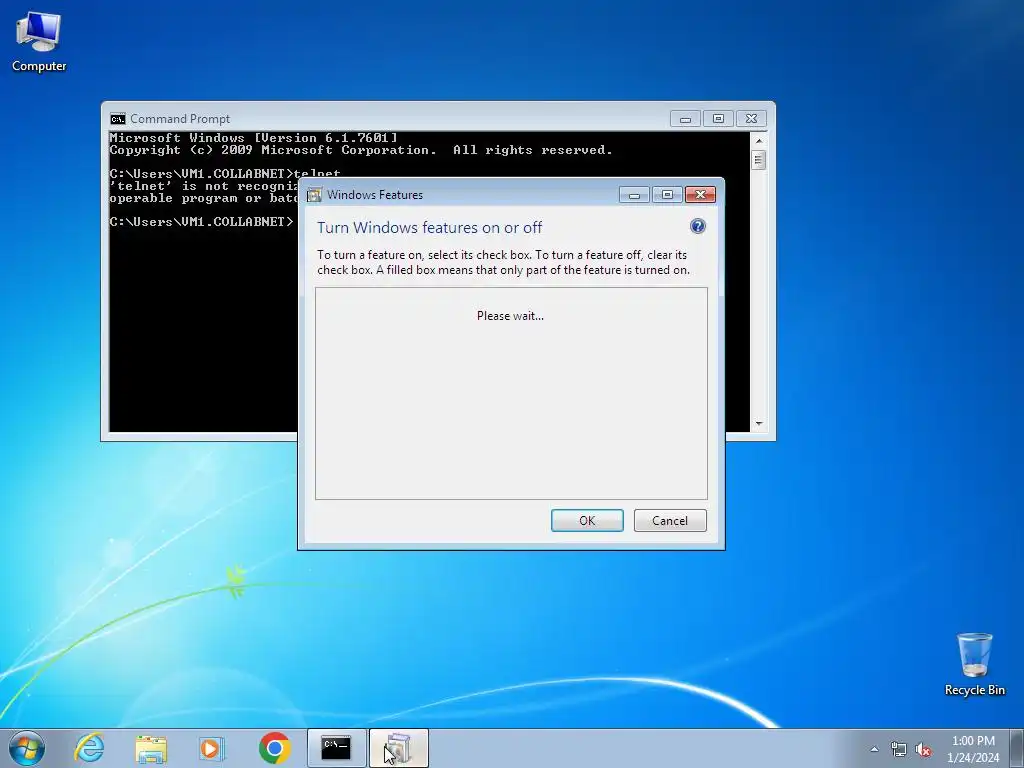Click the Command Prompt scroll up arrow
This screenshot has height=768, width=1024.
pos(758,140)
